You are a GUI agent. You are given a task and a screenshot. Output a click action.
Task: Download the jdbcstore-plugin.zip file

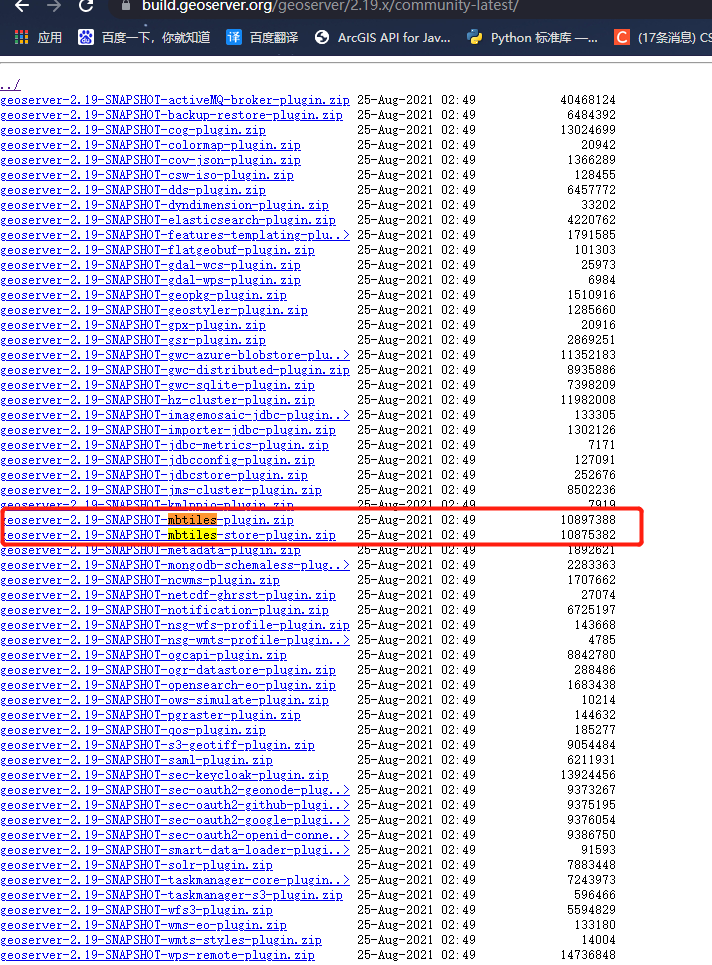click(x=154, y=475)
